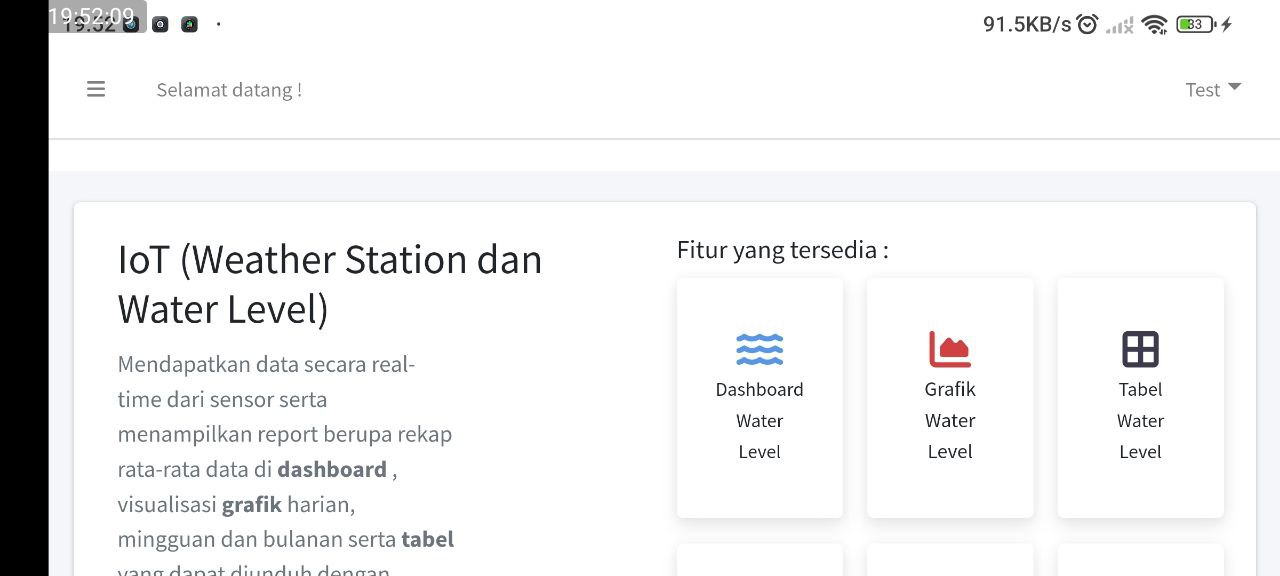
Task: Open the Dashboard Water Level card
Action: [760, 398]
